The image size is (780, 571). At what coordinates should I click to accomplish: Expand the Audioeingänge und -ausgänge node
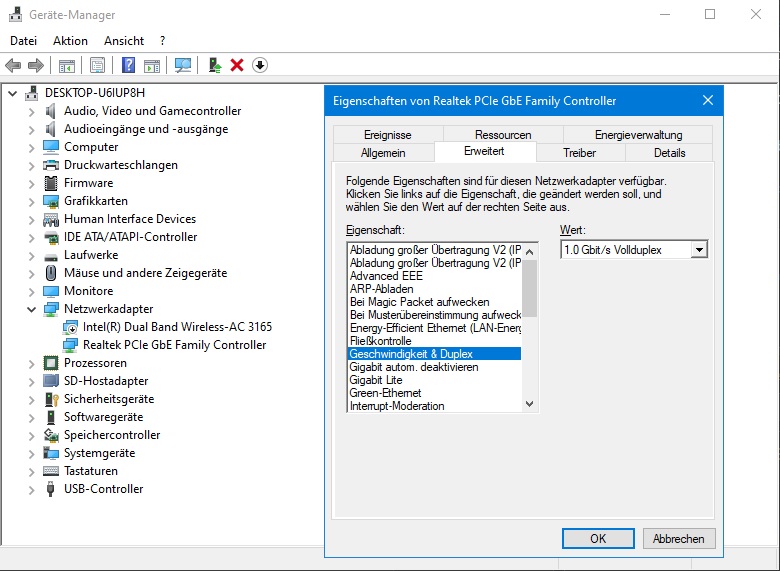(31, 130)
